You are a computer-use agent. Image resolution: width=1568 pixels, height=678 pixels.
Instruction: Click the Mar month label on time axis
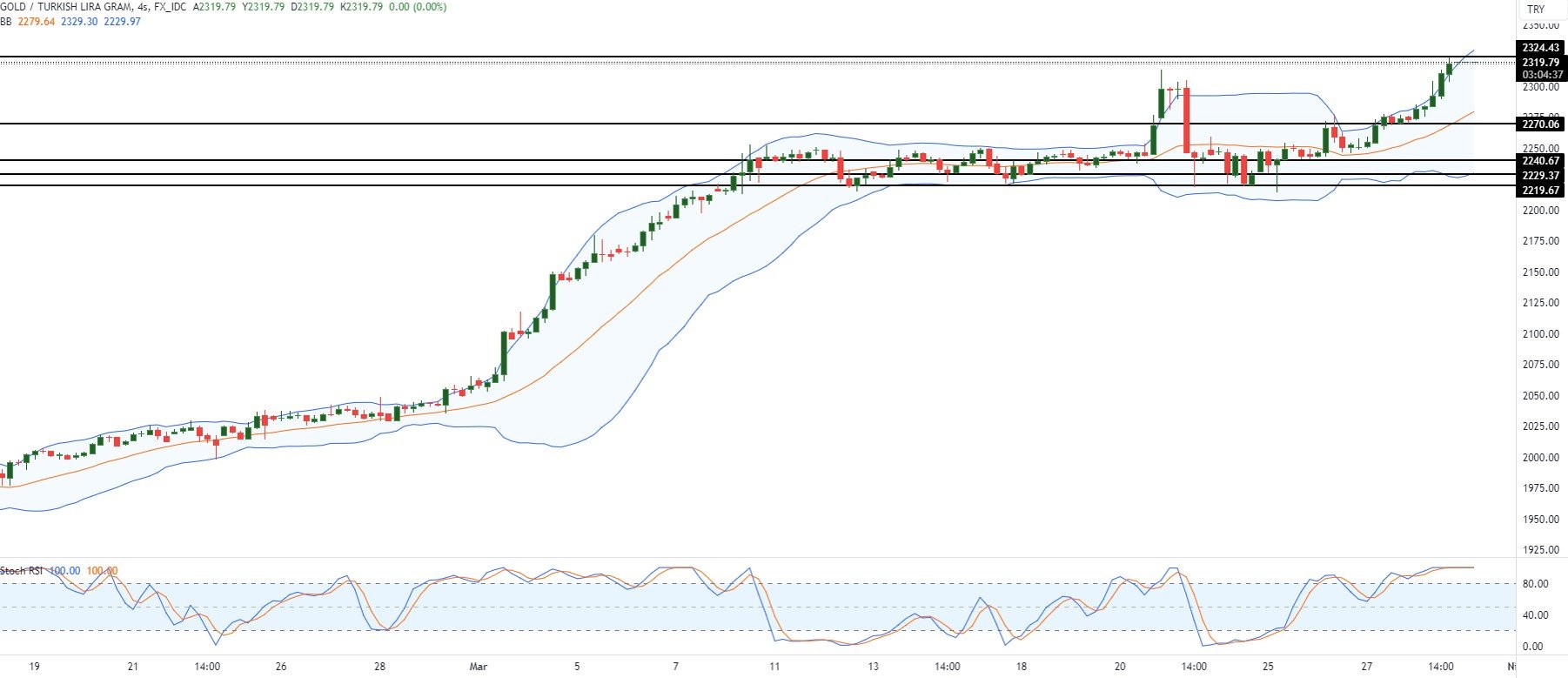(x=479, y=668)
